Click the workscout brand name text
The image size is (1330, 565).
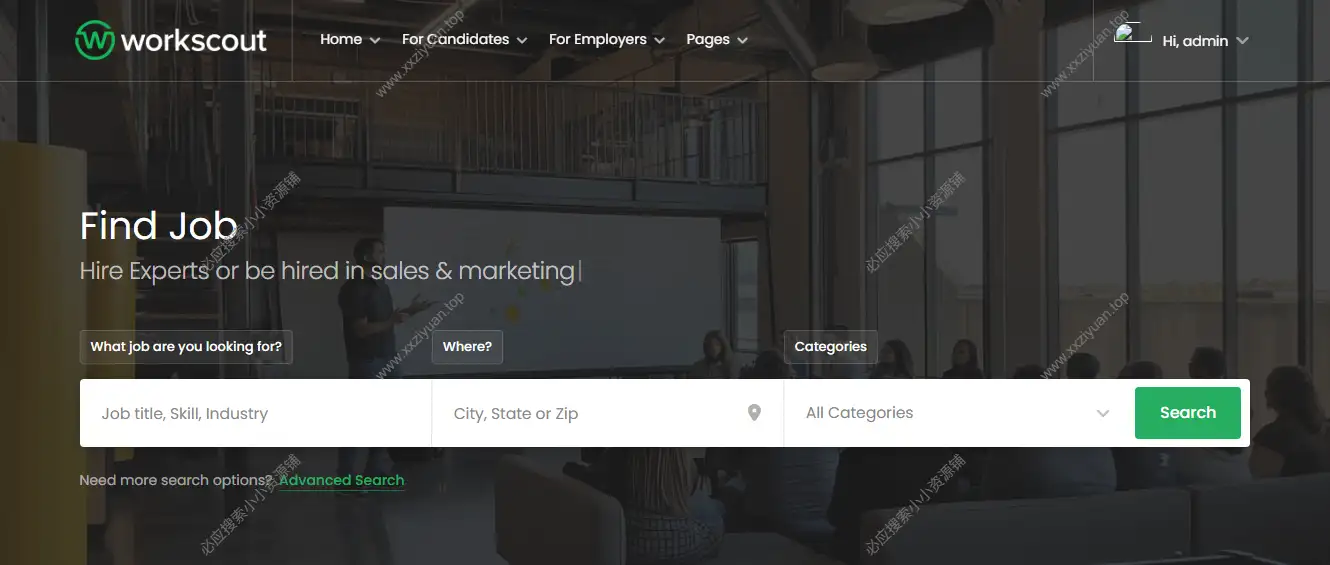(x=194, y=40)
